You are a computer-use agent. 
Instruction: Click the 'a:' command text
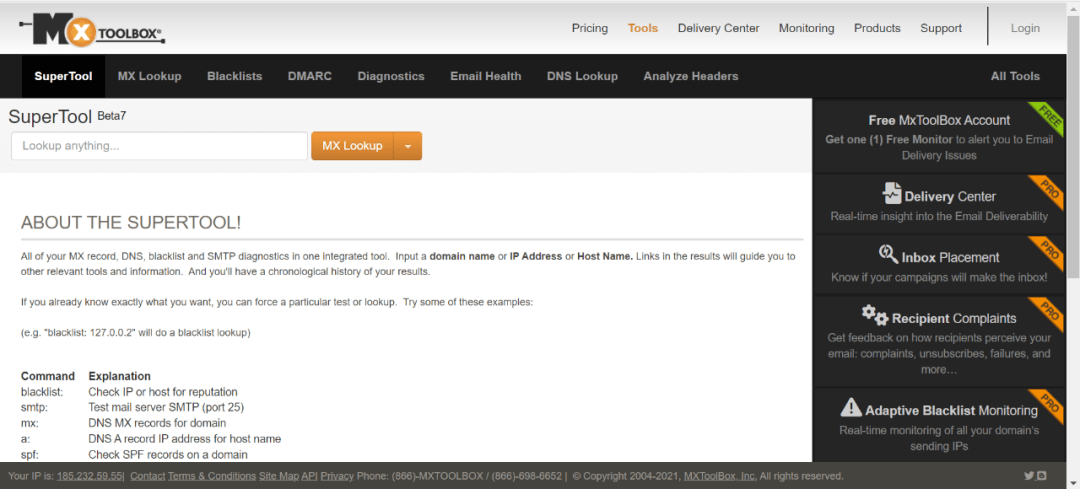[25, 439]
